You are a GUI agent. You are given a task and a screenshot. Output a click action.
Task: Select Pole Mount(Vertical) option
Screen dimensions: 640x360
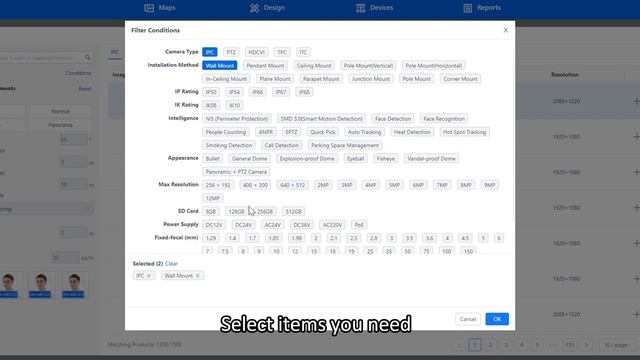[368, 66]
